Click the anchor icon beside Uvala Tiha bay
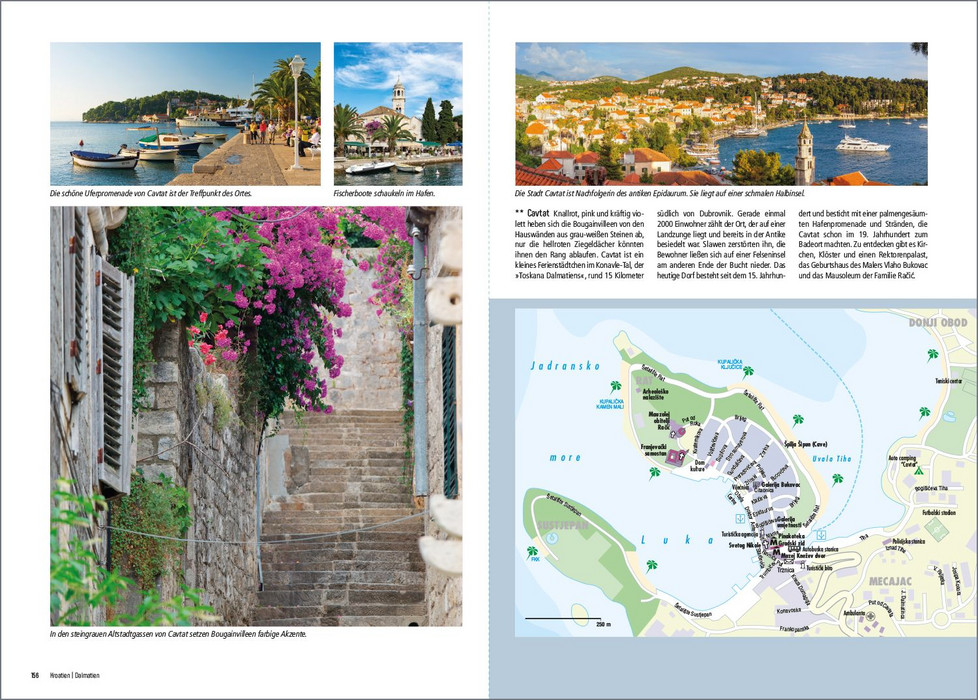 821,535
